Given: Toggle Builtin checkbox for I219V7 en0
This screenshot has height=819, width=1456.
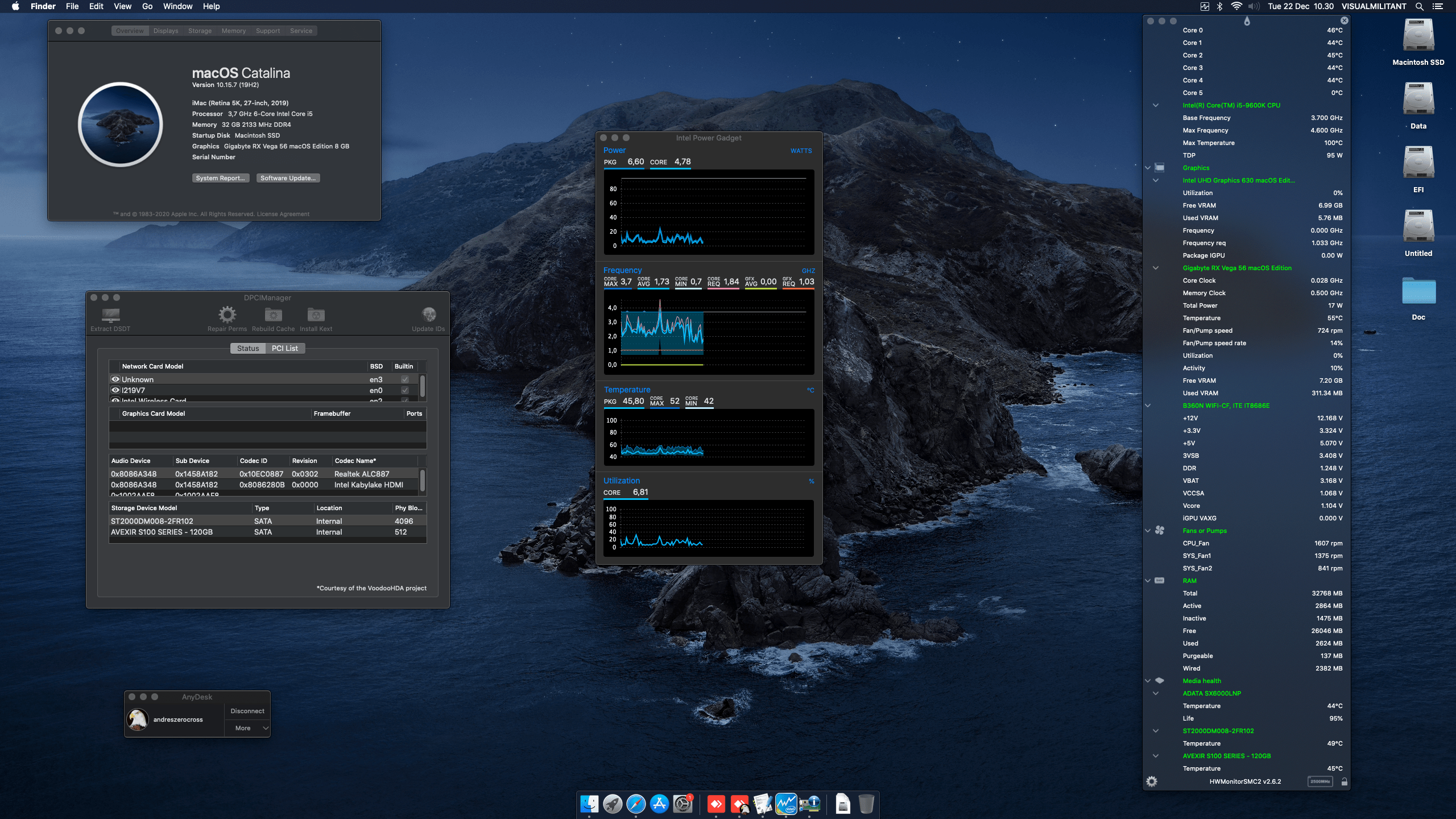Looking at the screenshot, I should point(405,390).
